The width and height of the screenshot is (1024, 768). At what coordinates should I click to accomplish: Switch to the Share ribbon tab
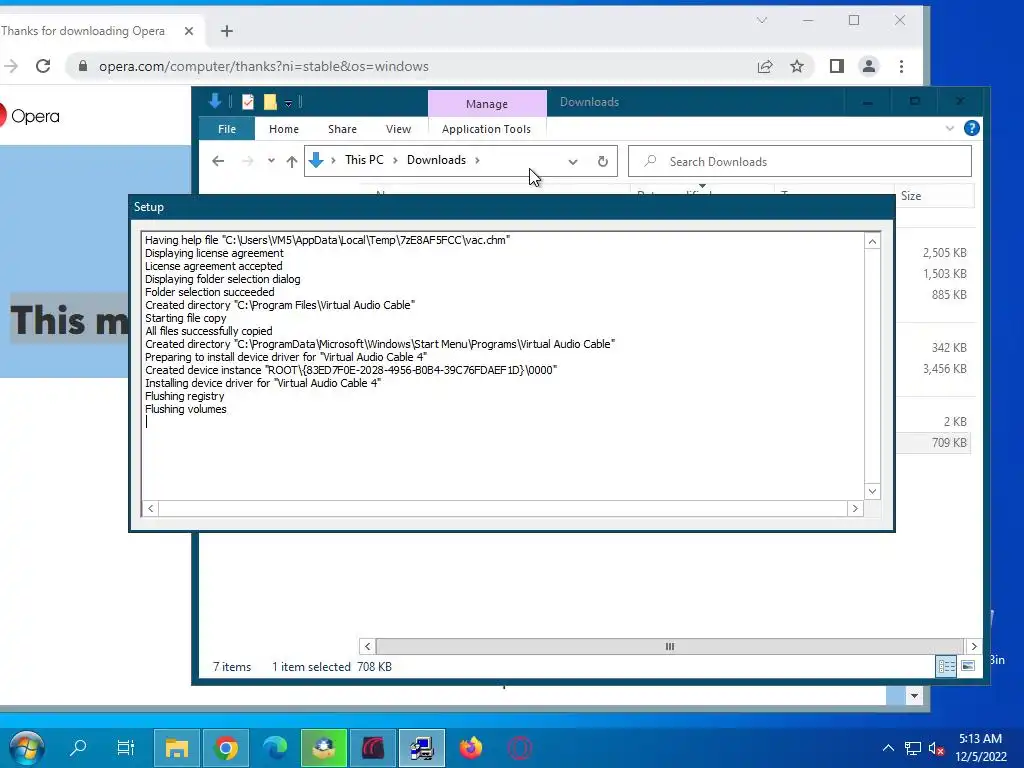[342, 129]
